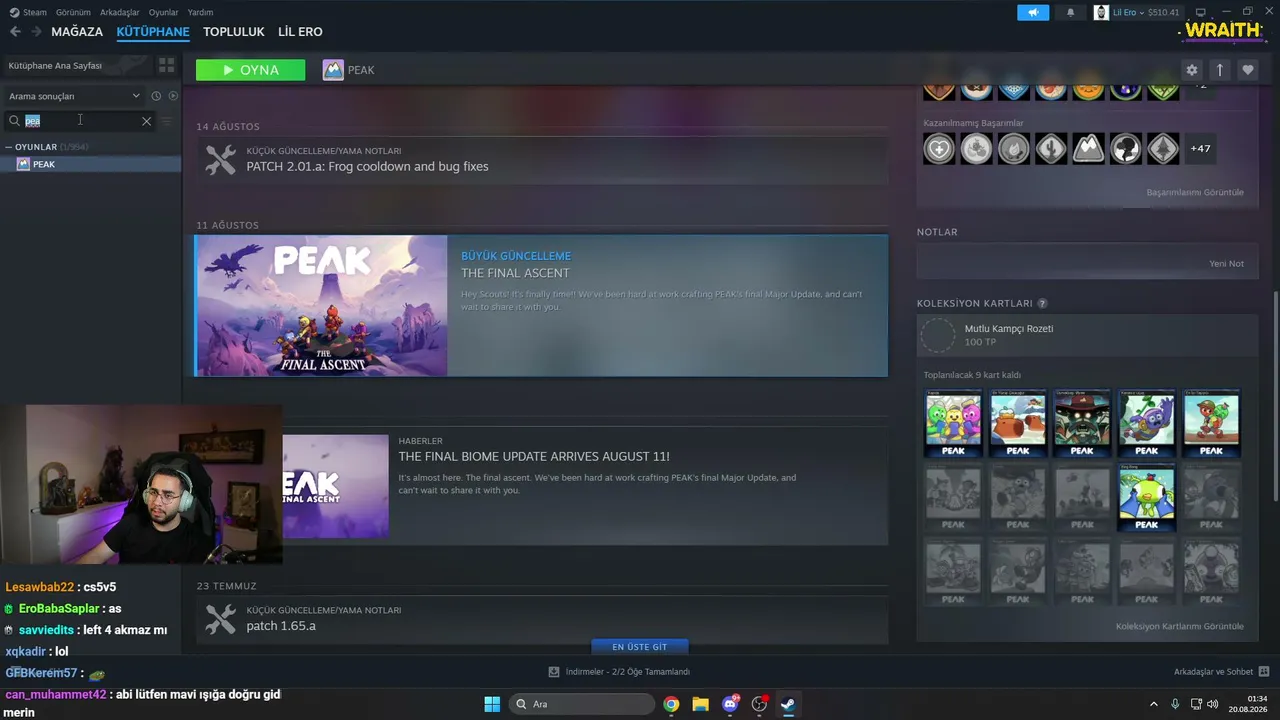1280x720 pixels.
Task: Switch to the KÜTÜPHANE tab
Action: 153,32
